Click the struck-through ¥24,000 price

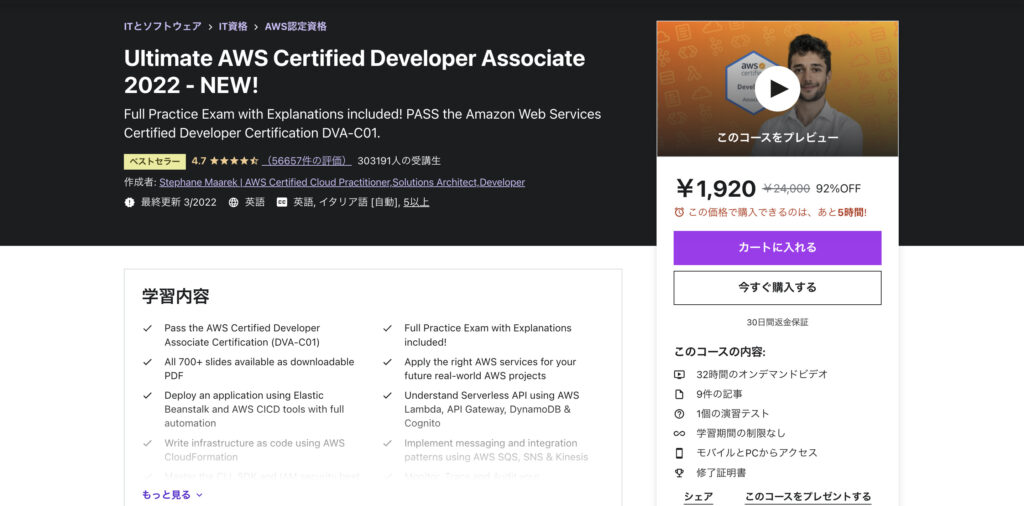click(x=786, y=189)
